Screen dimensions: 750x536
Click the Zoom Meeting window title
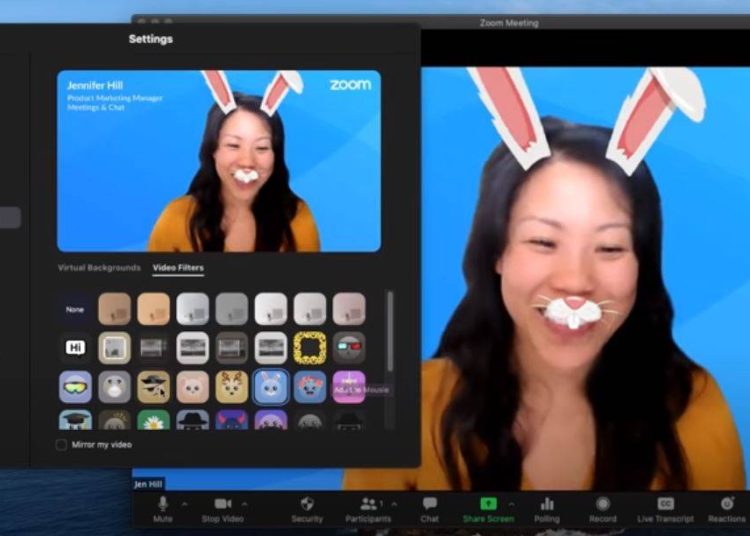509,23
